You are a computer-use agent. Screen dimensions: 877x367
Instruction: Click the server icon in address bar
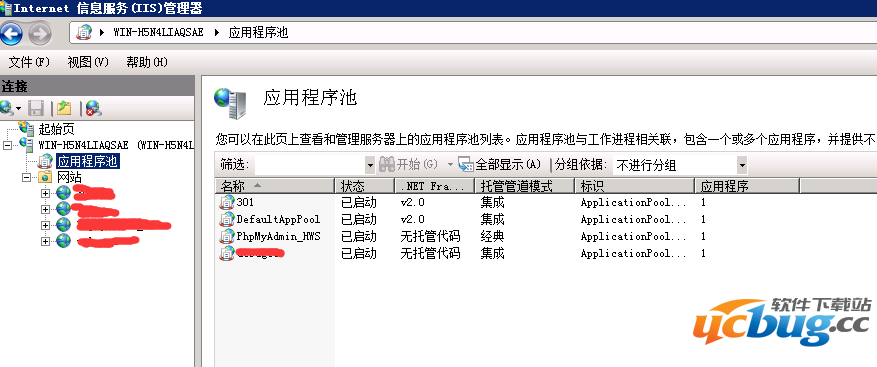84,32
